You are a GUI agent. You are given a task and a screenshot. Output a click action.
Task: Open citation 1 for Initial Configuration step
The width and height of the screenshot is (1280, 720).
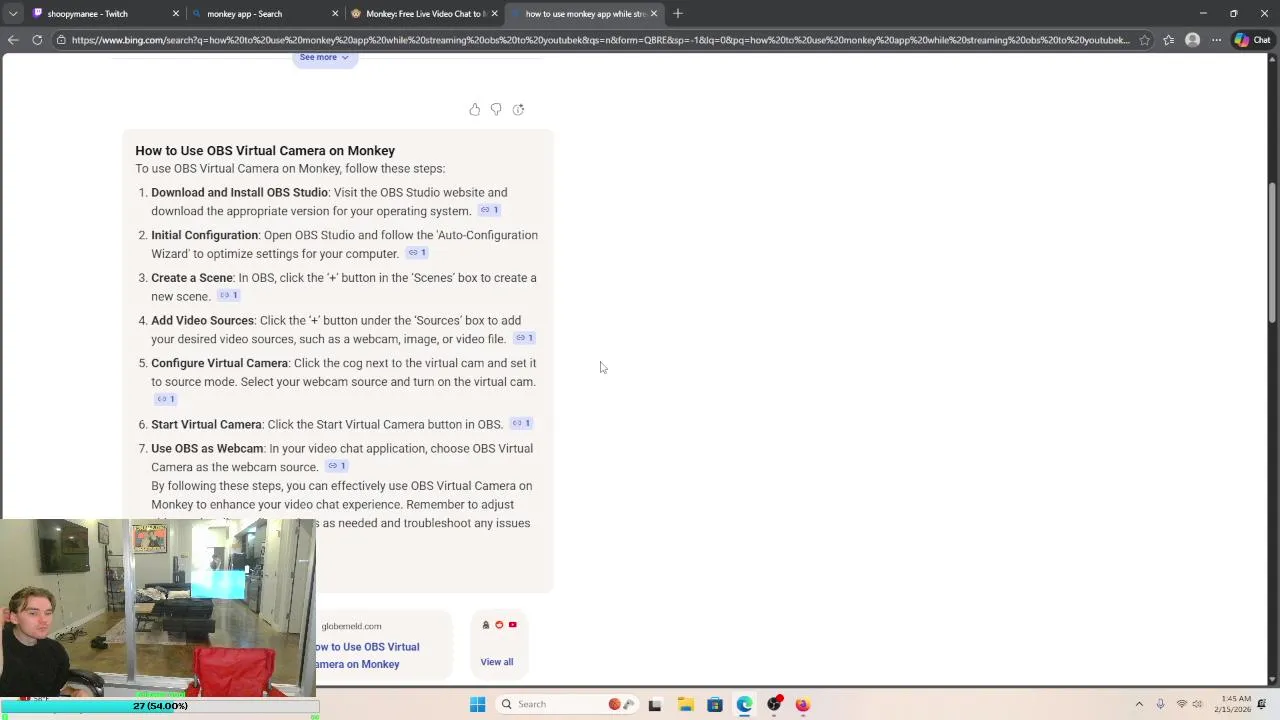pos(417,253)
